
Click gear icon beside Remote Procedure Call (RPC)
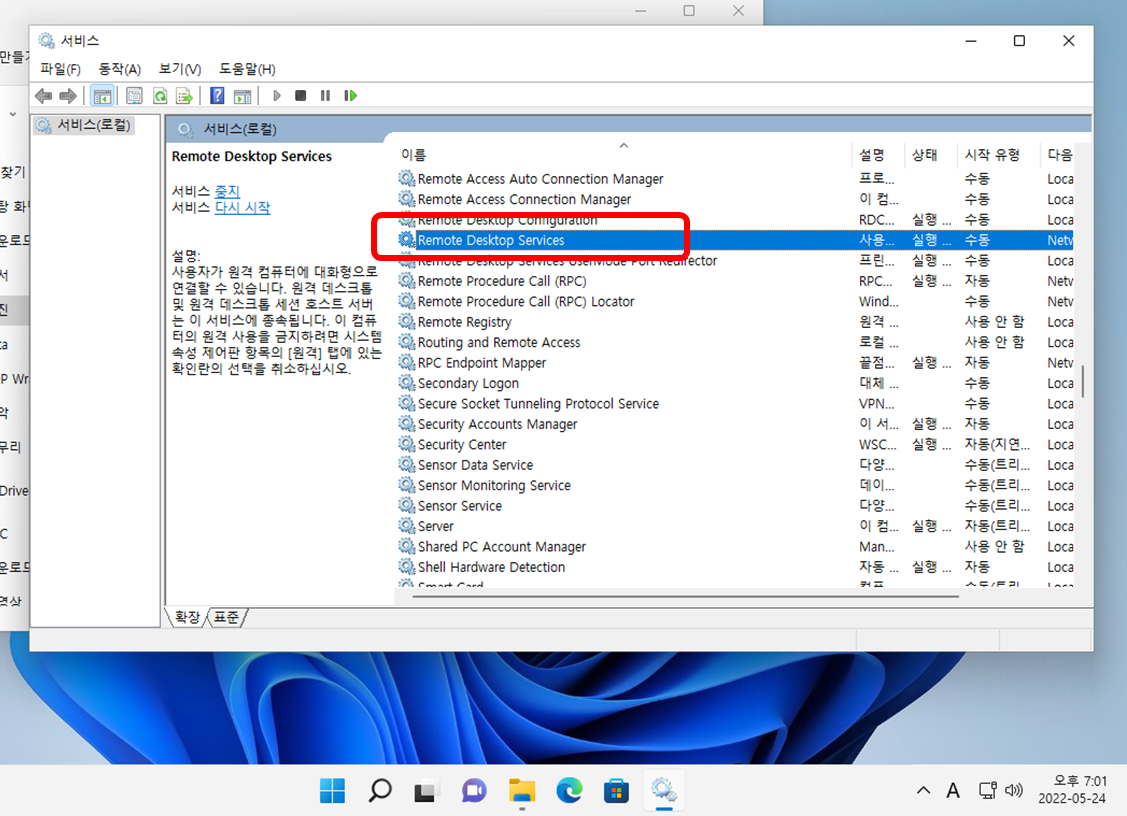[407, 280]
